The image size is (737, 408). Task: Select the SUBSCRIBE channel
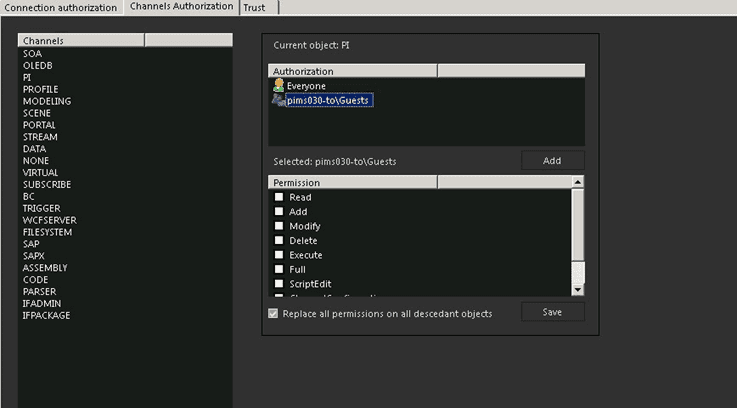47,184
